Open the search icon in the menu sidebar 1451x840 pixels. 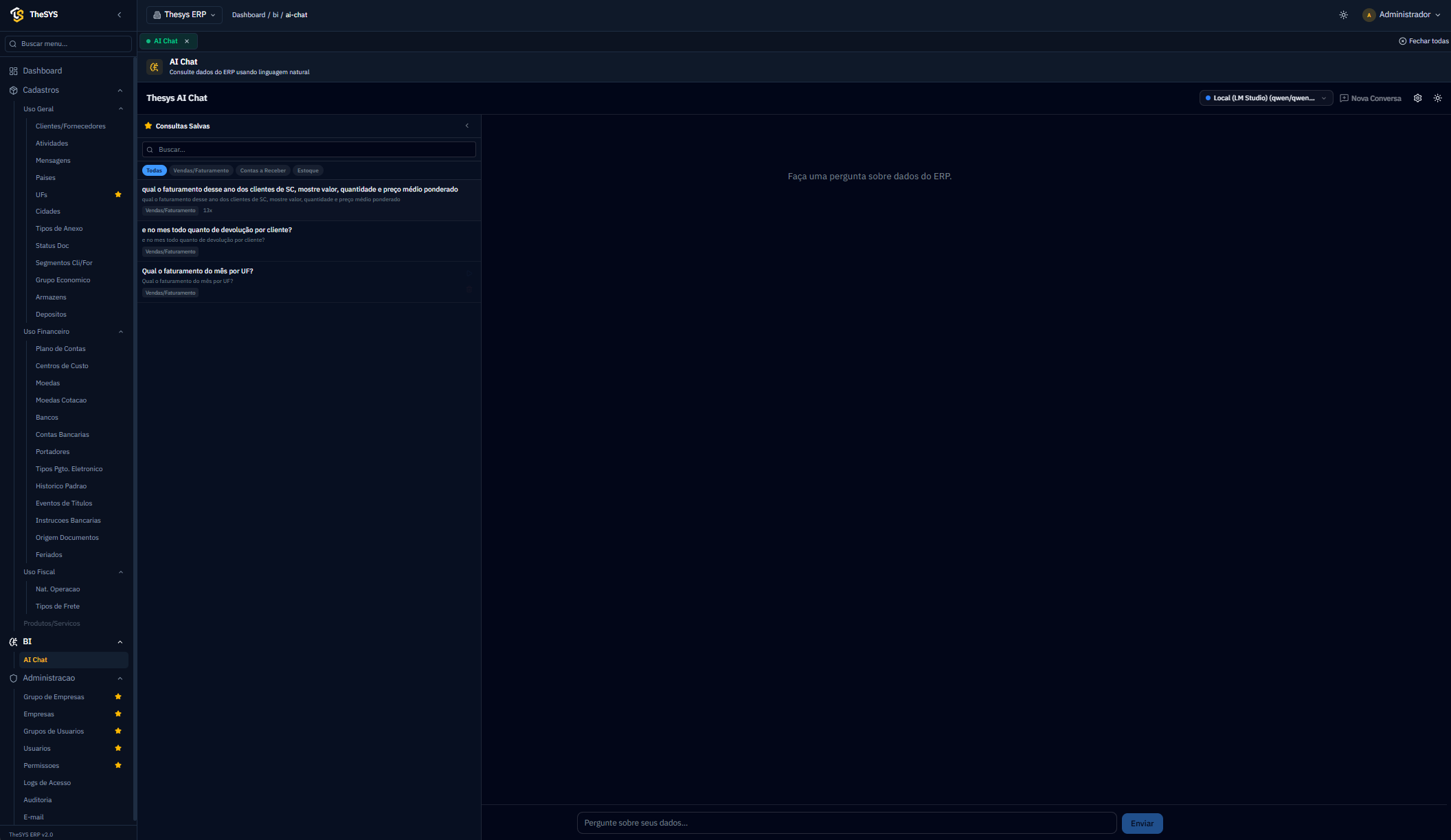click(x=12, y=43)
